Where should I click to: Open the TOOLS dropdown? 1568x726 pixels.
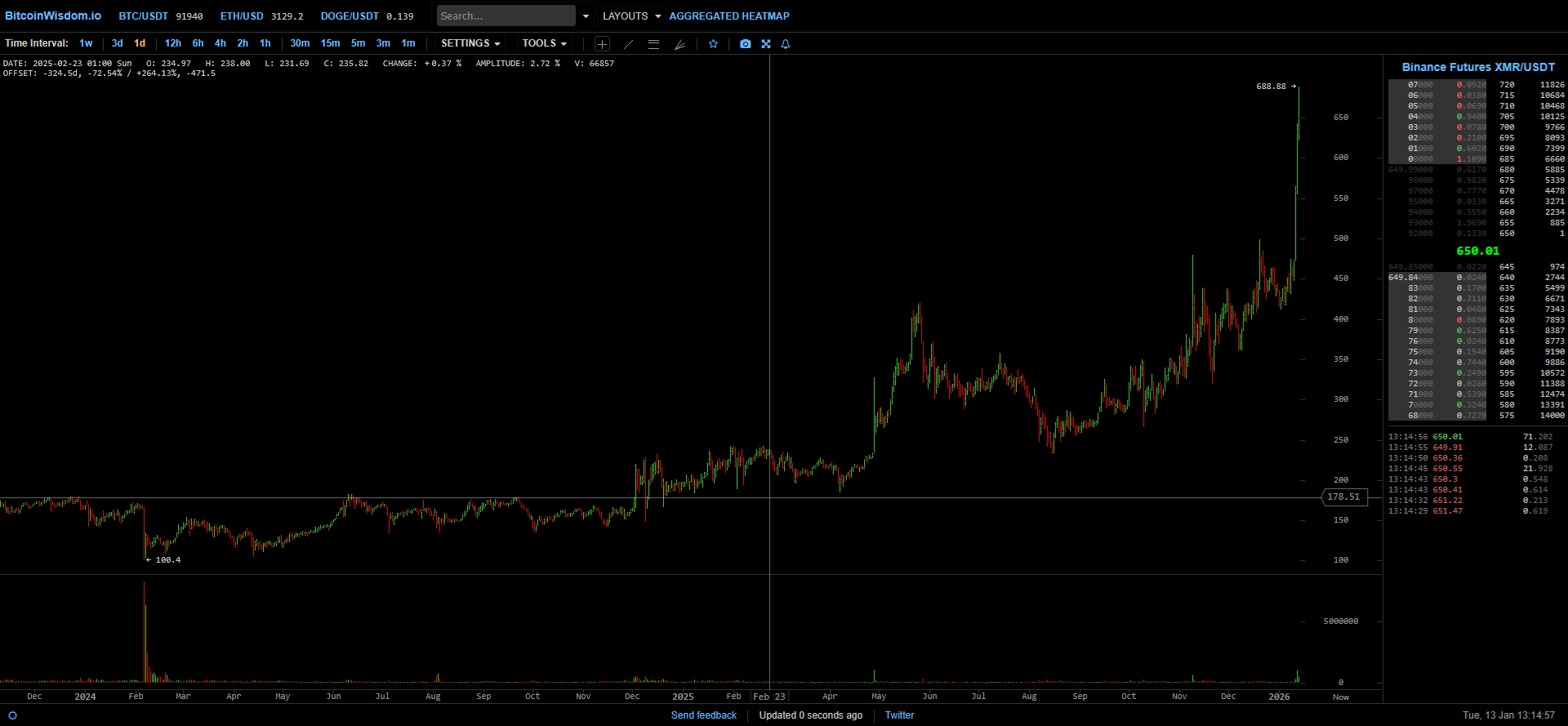(x=544, y=43)
